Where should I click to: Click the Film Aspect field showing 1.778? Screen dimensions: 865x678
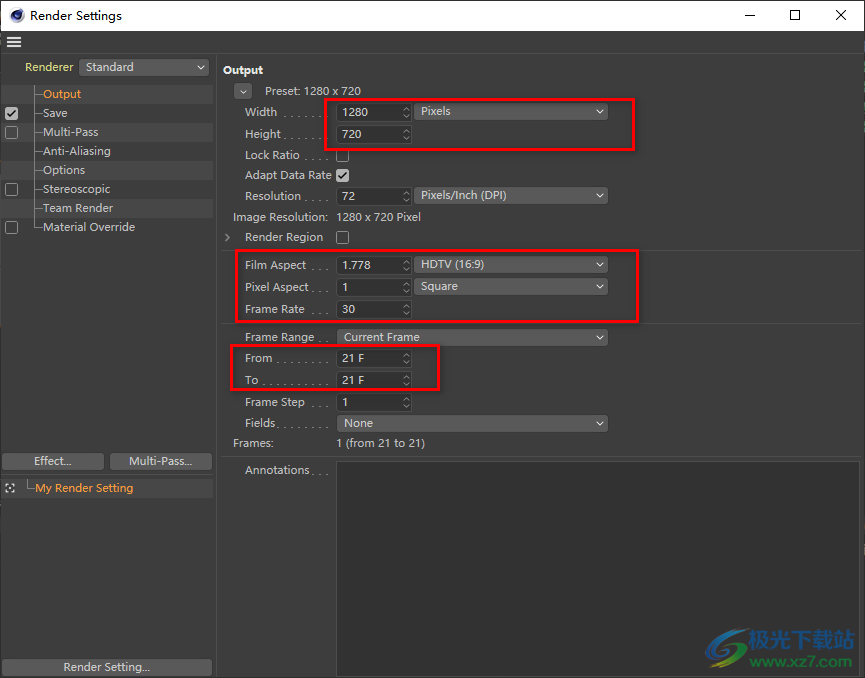(369, 265)
